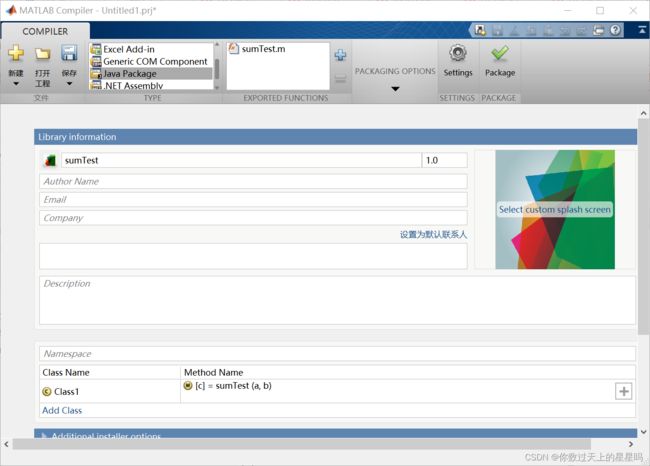Viewport: 650px width, 466px height.
Task: Minimize the toolstrip with the collapse arrow
Action: tap(642, 30)
